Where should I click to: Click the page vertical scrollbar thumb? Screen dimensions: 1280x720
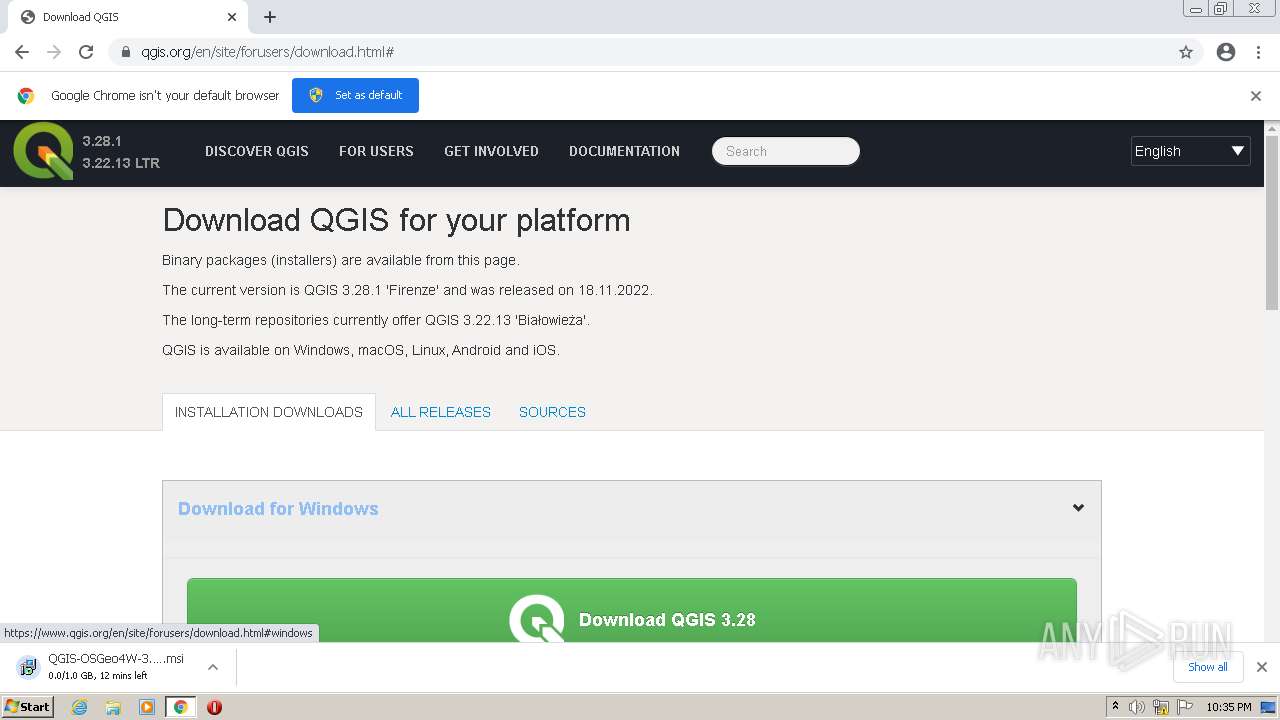[x=1272, y=225]
